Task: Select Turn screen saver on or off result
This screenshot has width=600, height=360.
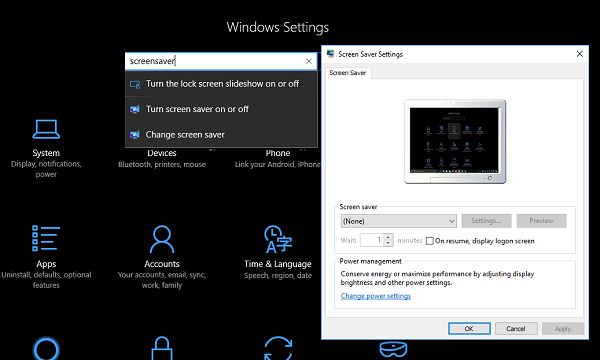Action: click(221, 109)
